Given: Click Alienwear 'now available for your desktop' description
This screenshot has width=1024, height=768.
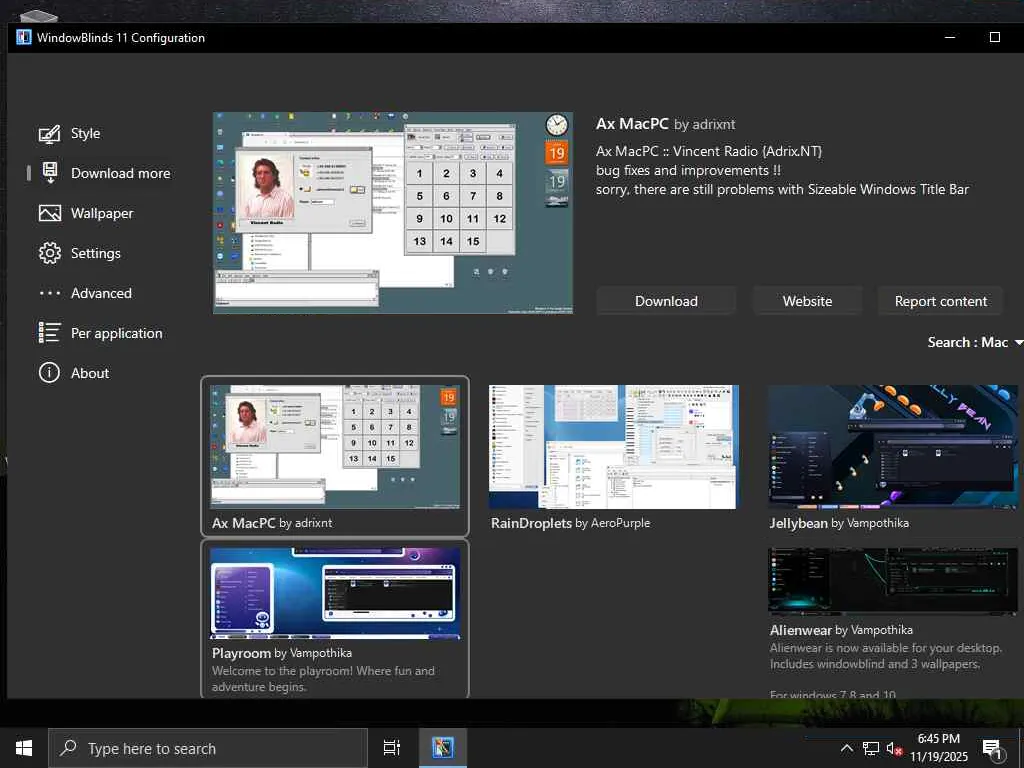Looking at the screenshot, I should click(x=886, y=656).
